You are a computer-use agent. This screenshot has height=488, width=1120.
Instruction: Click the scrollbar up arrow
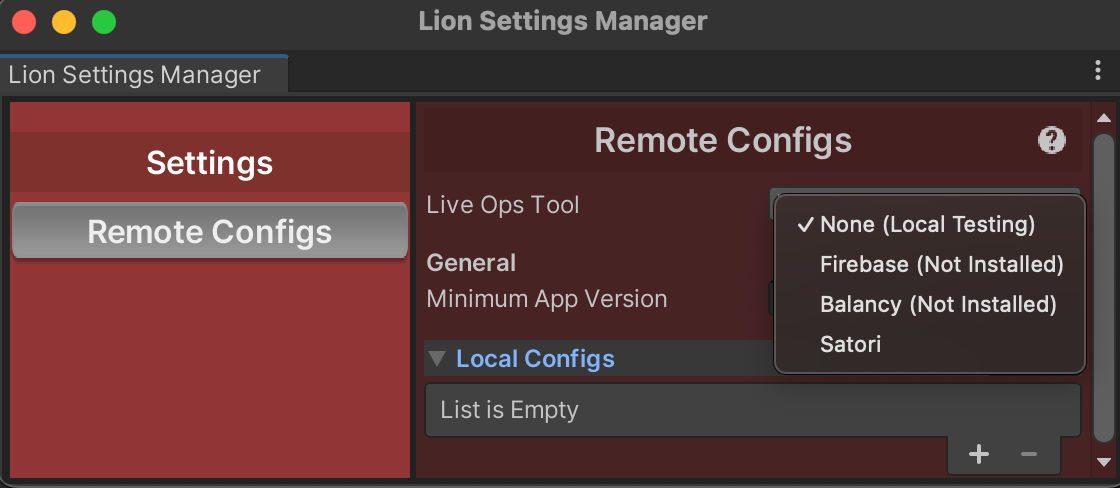1103,117
